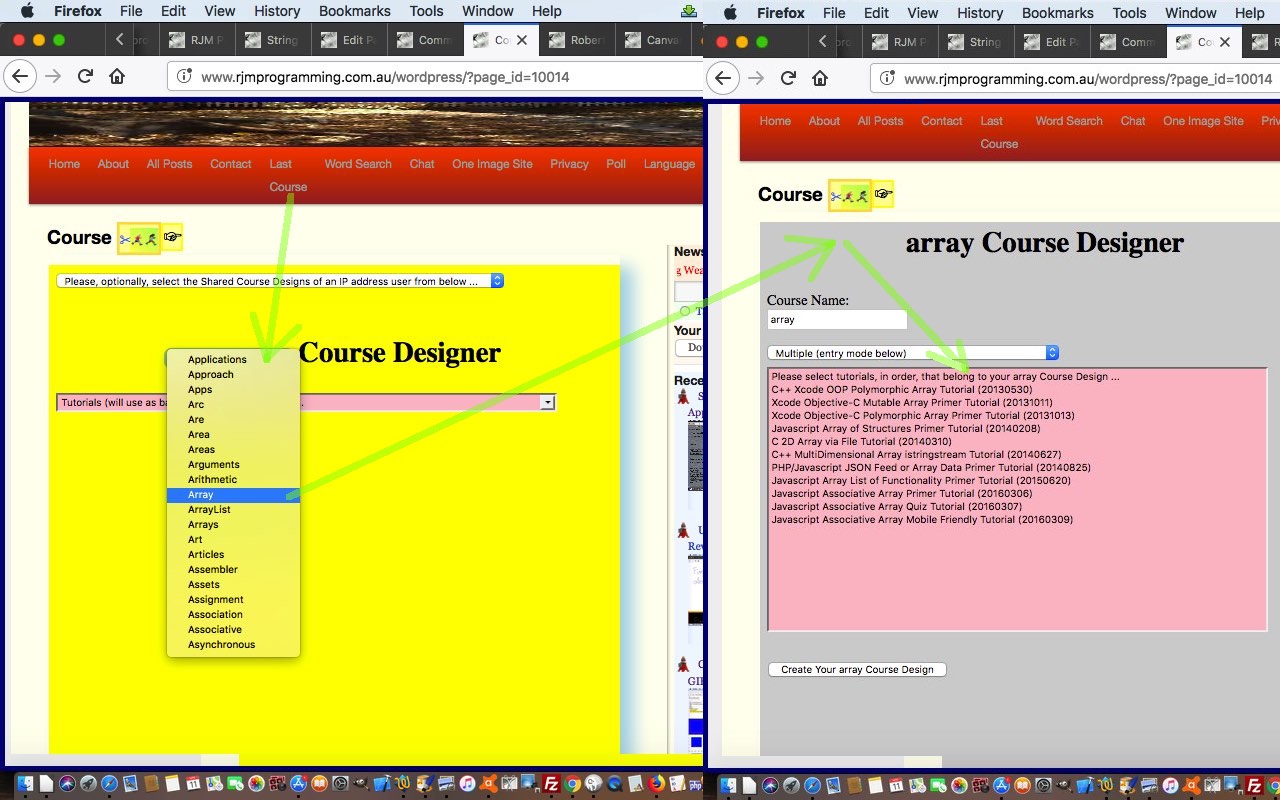Image resolution: width=1280 pixels, height=800 pixels.
Task: Open Word Search link in left window navigation
Action: click(358, 164)
